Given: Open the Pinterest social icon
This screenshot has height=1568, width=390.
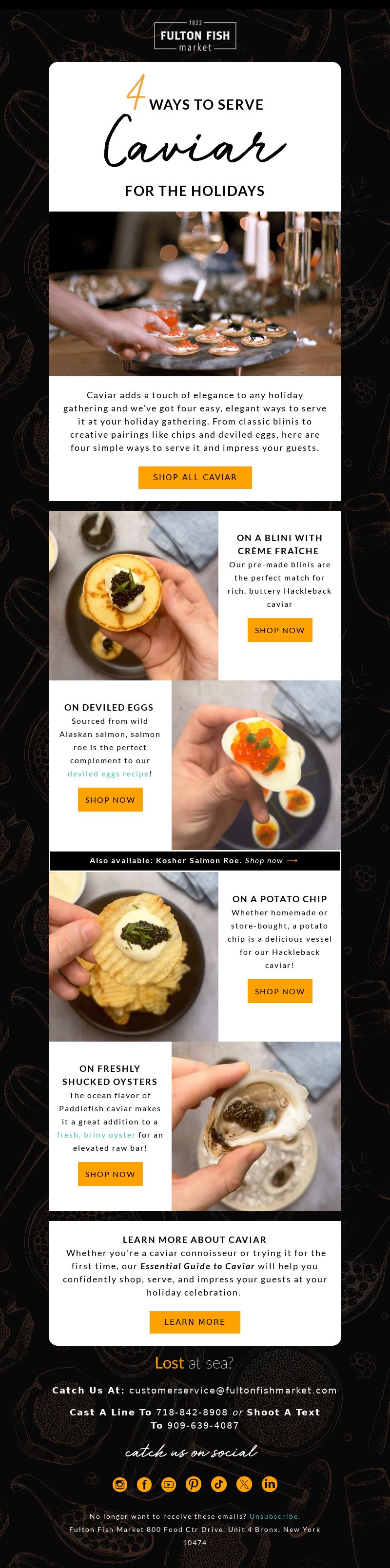Looking at the screenshot, I should (194, 1484).
